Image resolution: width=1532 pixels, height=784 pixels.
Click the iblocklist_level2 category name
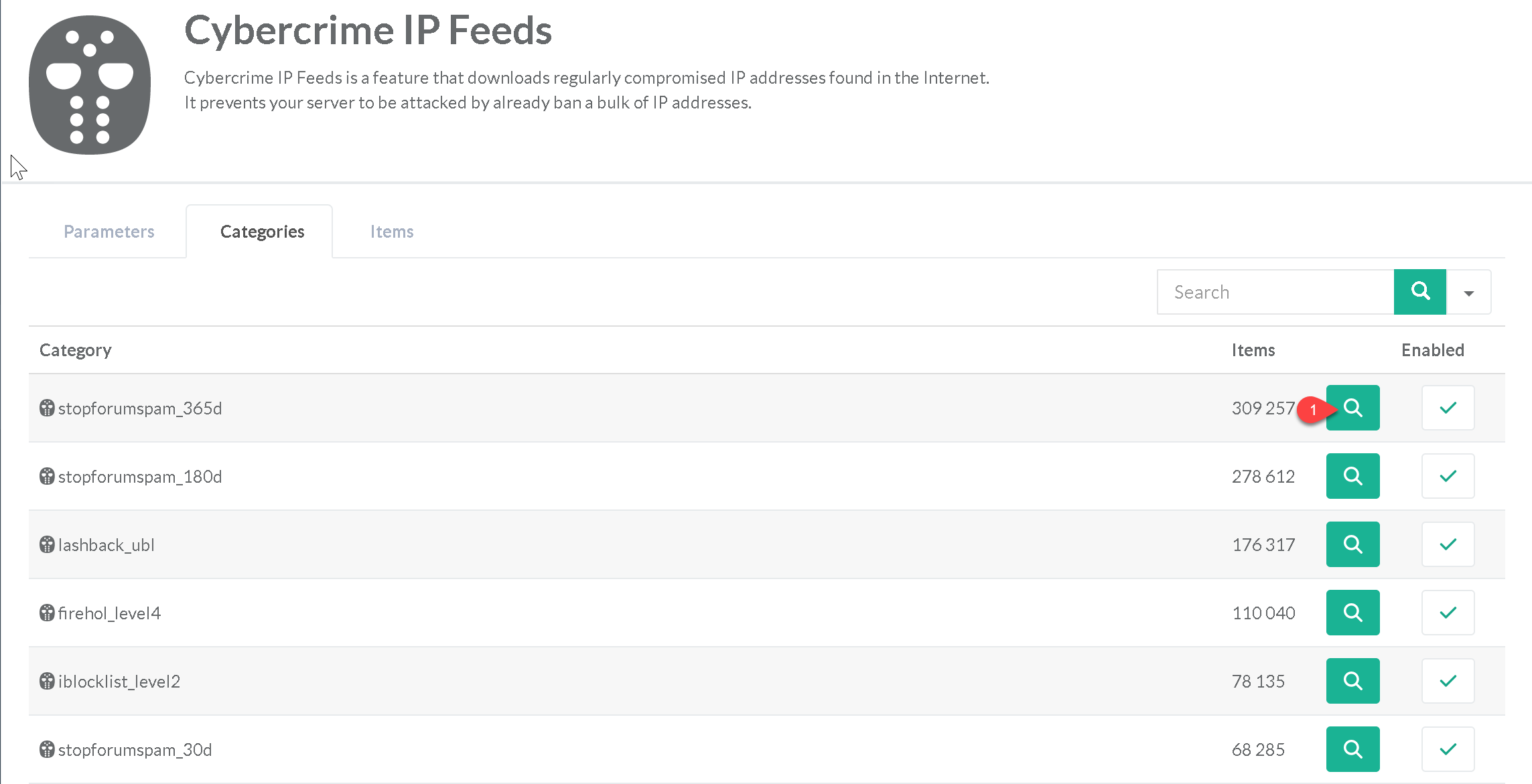pyautogui.click(x=119, y=682)
